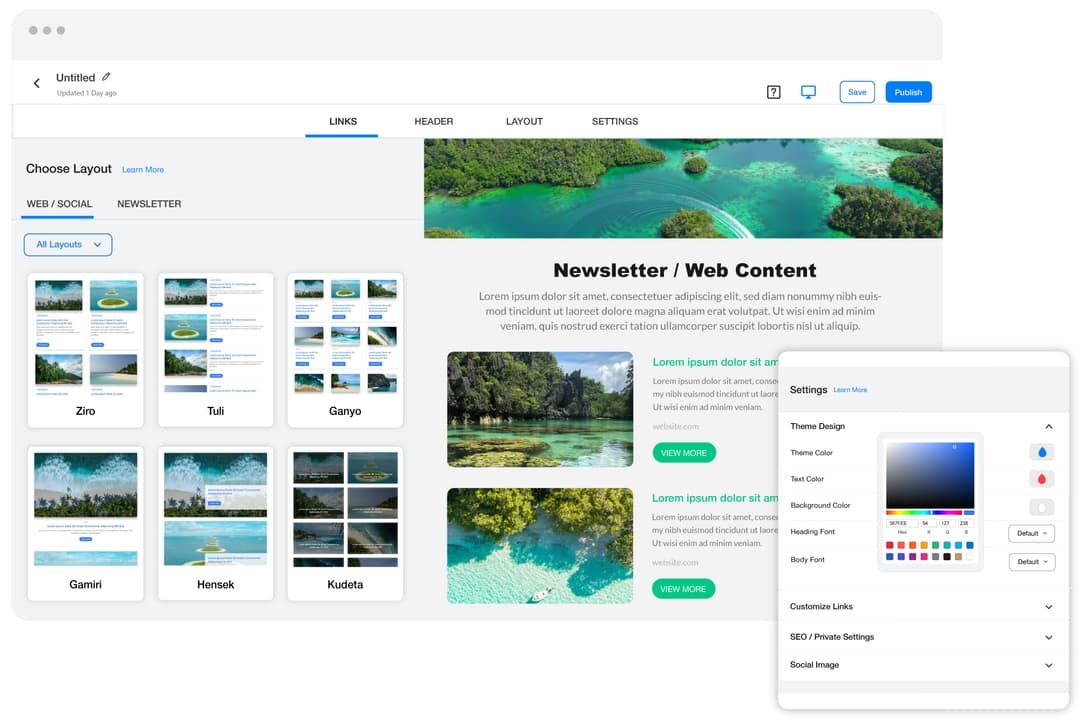
Task: Expand the SEO / Private Settings section
Action: tap(1048, 636)
